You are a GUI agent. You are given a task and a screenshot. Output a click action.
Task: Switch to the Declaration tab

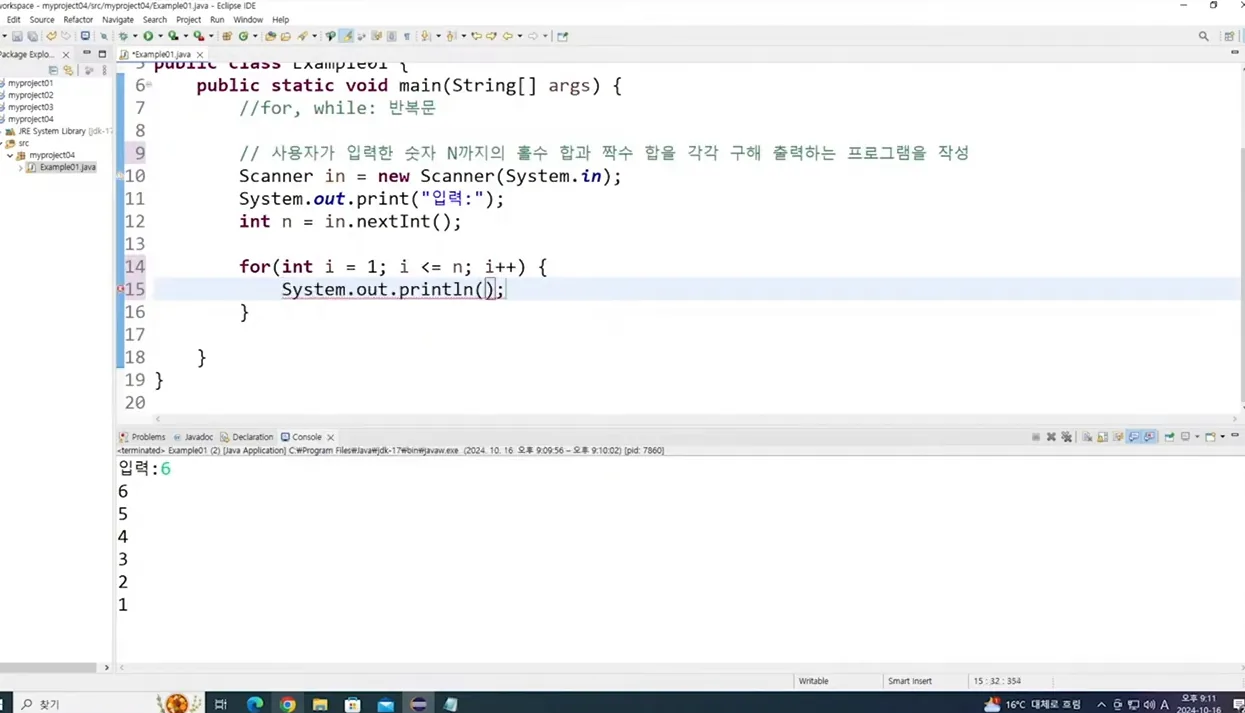(x=247, y=437)
